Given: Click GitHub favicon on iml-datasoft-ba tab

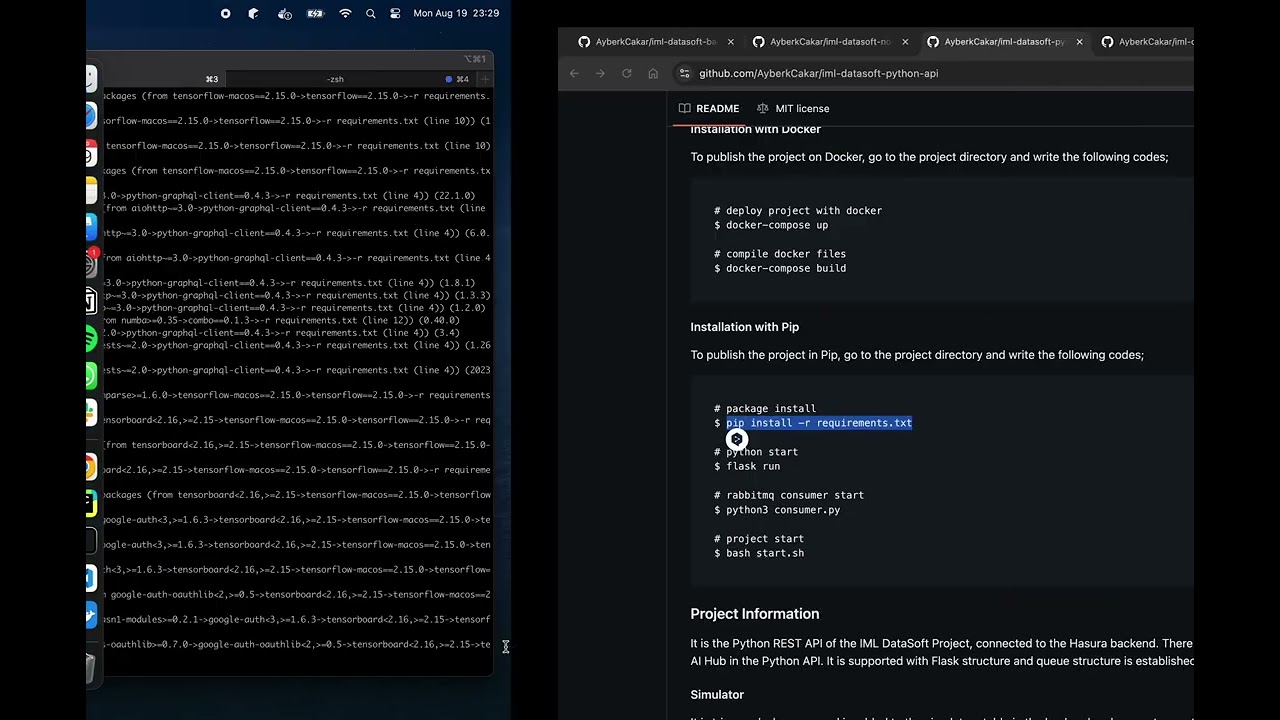Looking at the screenshot, I should point(584,42).
